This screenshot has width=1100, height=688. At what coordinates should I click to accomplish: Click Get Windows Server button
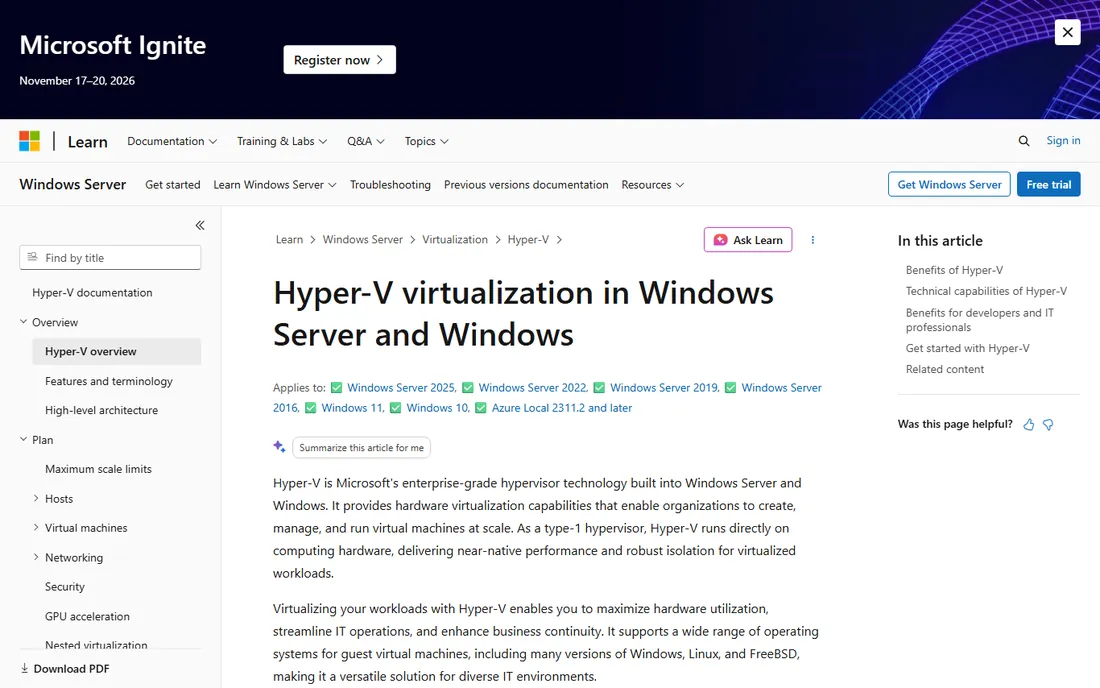pyautogui.click(x=949, y=184)
